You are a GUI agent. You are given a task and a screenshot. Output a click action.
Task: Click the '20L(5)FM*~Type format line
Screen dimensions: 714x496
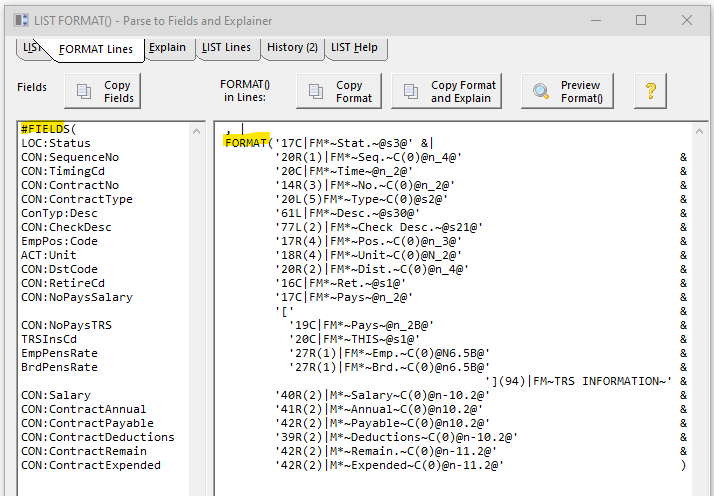(362, 199)
